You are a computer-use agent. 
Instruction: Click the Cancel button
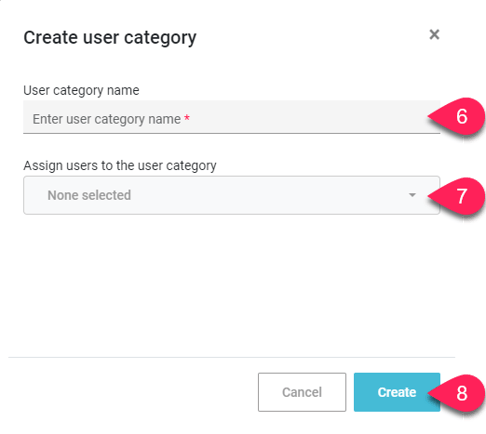click(302, 392)
